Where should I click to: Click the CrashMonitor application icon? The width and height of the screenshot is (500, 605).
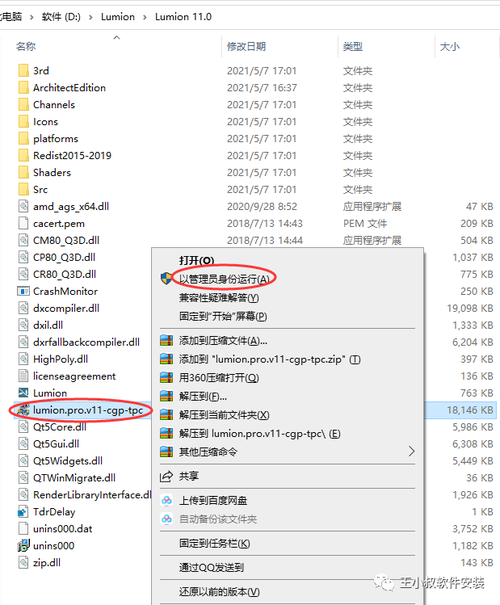(x=23, y=291)
